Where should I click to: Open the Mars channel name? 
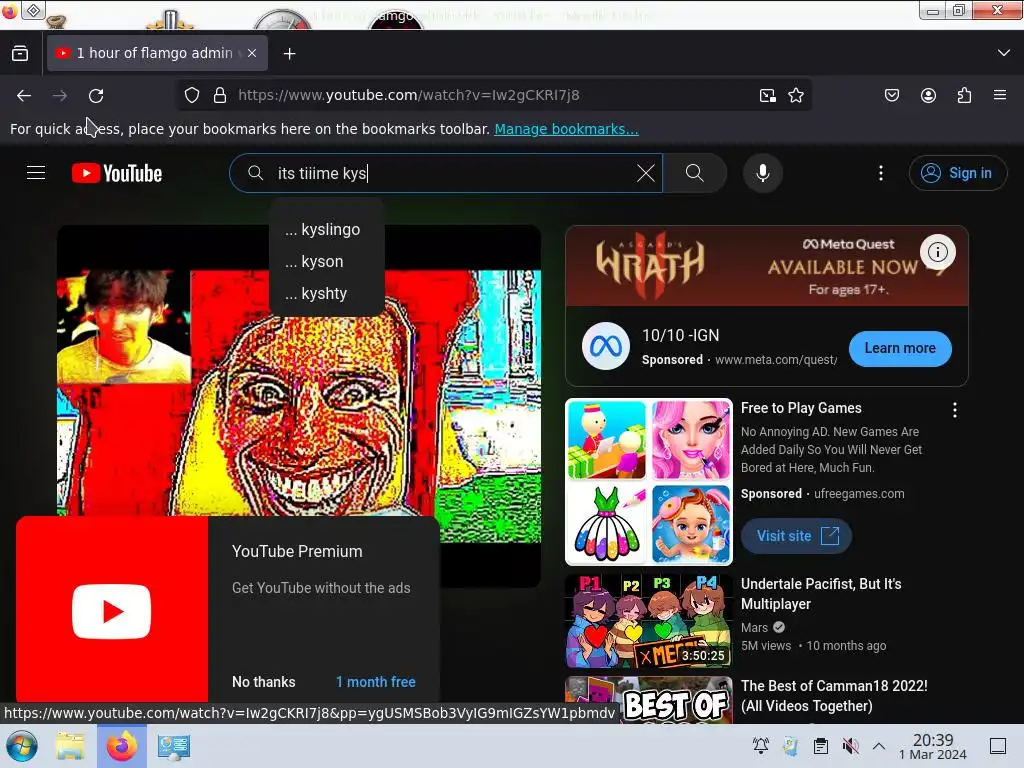[754, 628]
